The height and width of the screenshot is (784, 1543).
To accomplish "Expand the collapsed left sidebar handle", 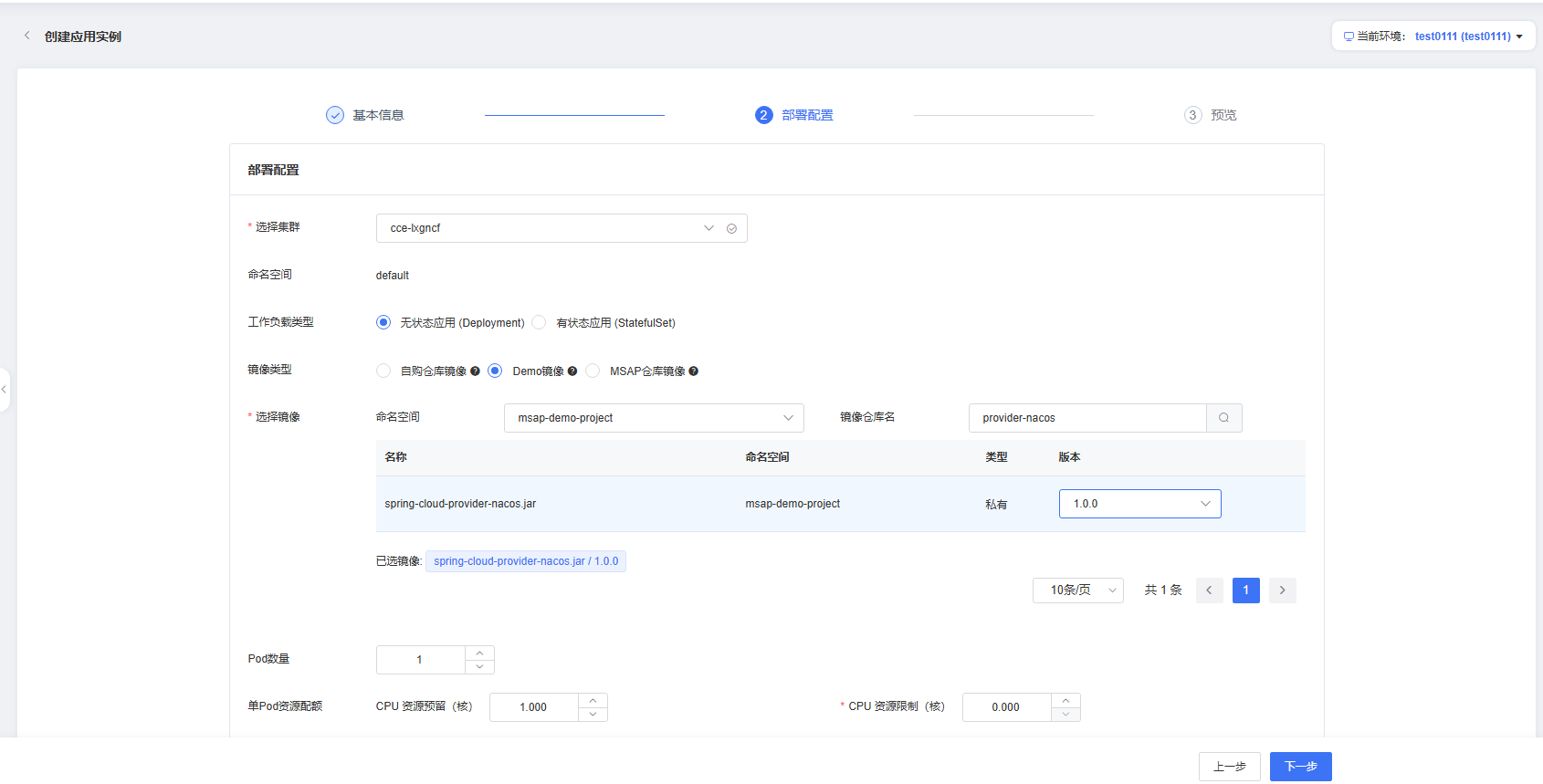I will [x=5, y=390].
